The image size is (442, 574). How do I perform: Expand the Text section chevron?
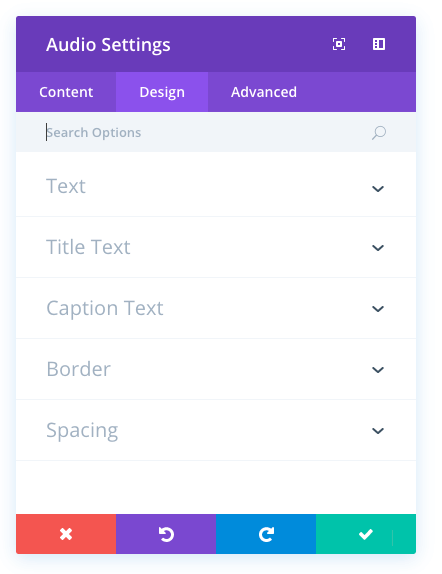coord(378,189)
